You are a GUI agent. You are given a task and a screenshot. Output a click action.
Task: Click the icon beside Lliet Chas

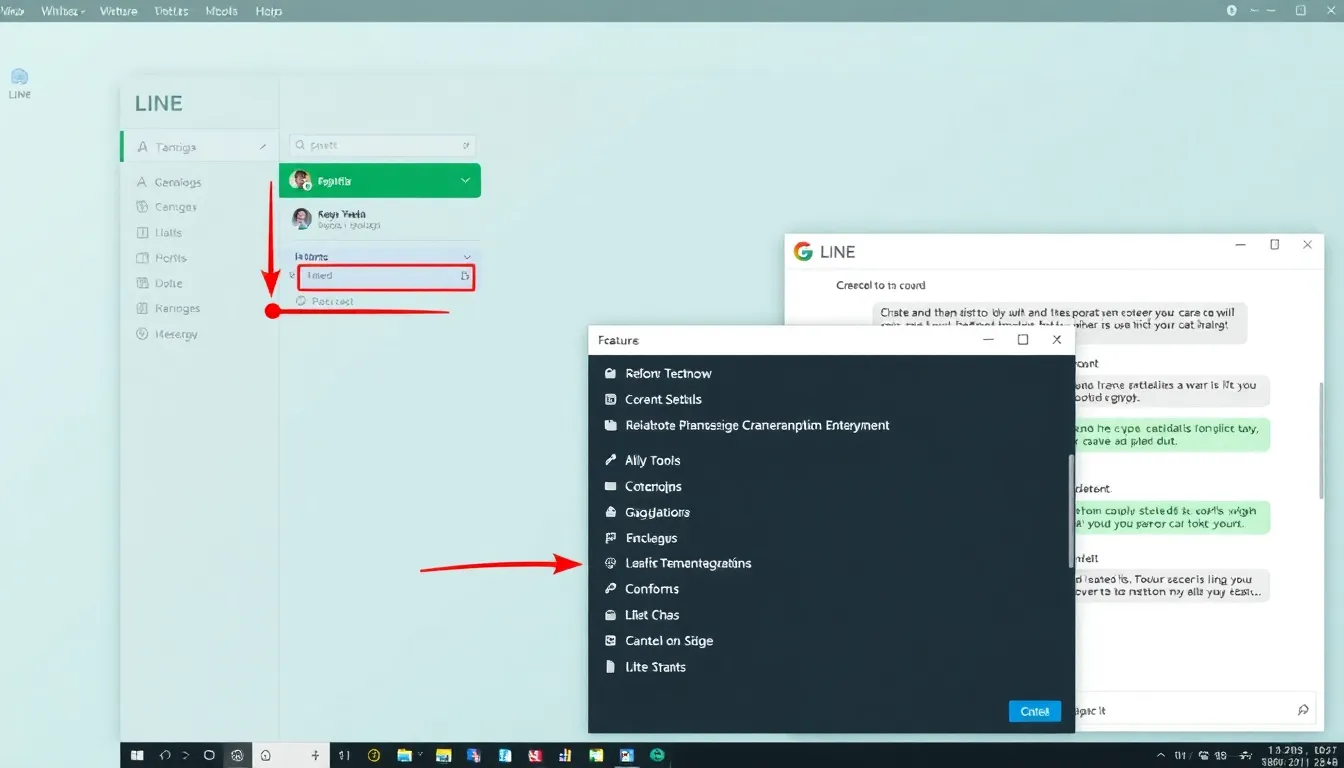[x=611, y=615]
